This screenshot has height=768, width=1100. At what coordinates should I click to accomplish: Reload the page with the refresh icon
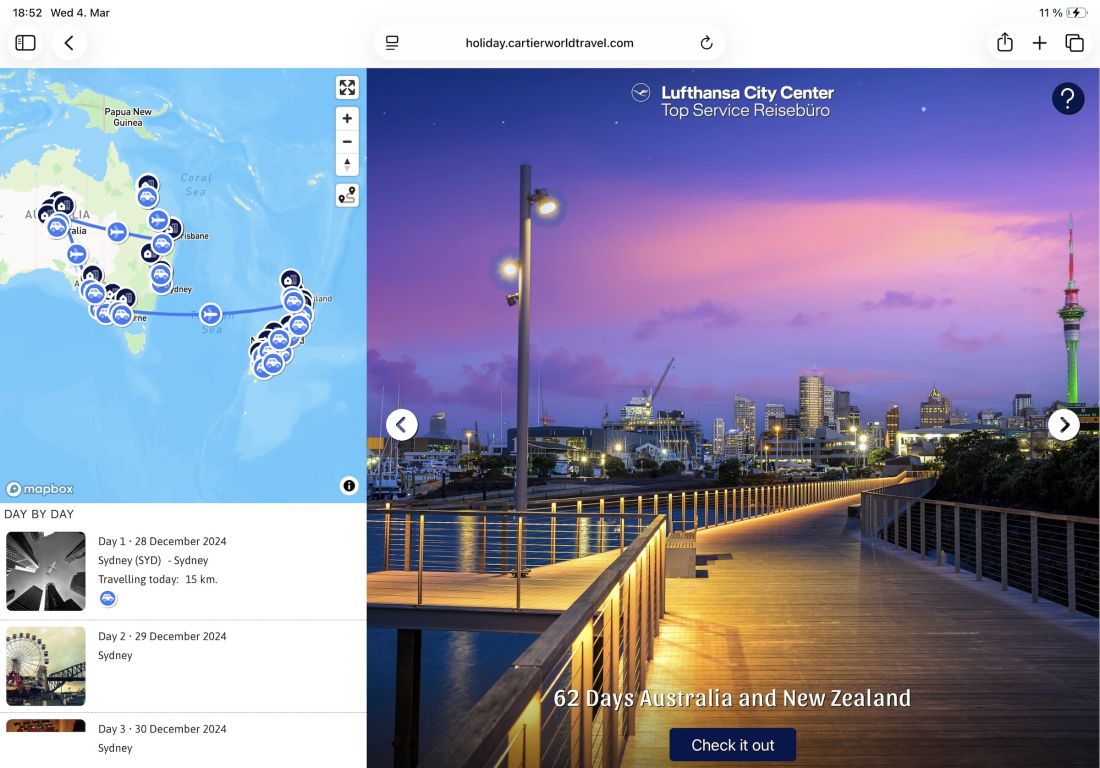706,43
